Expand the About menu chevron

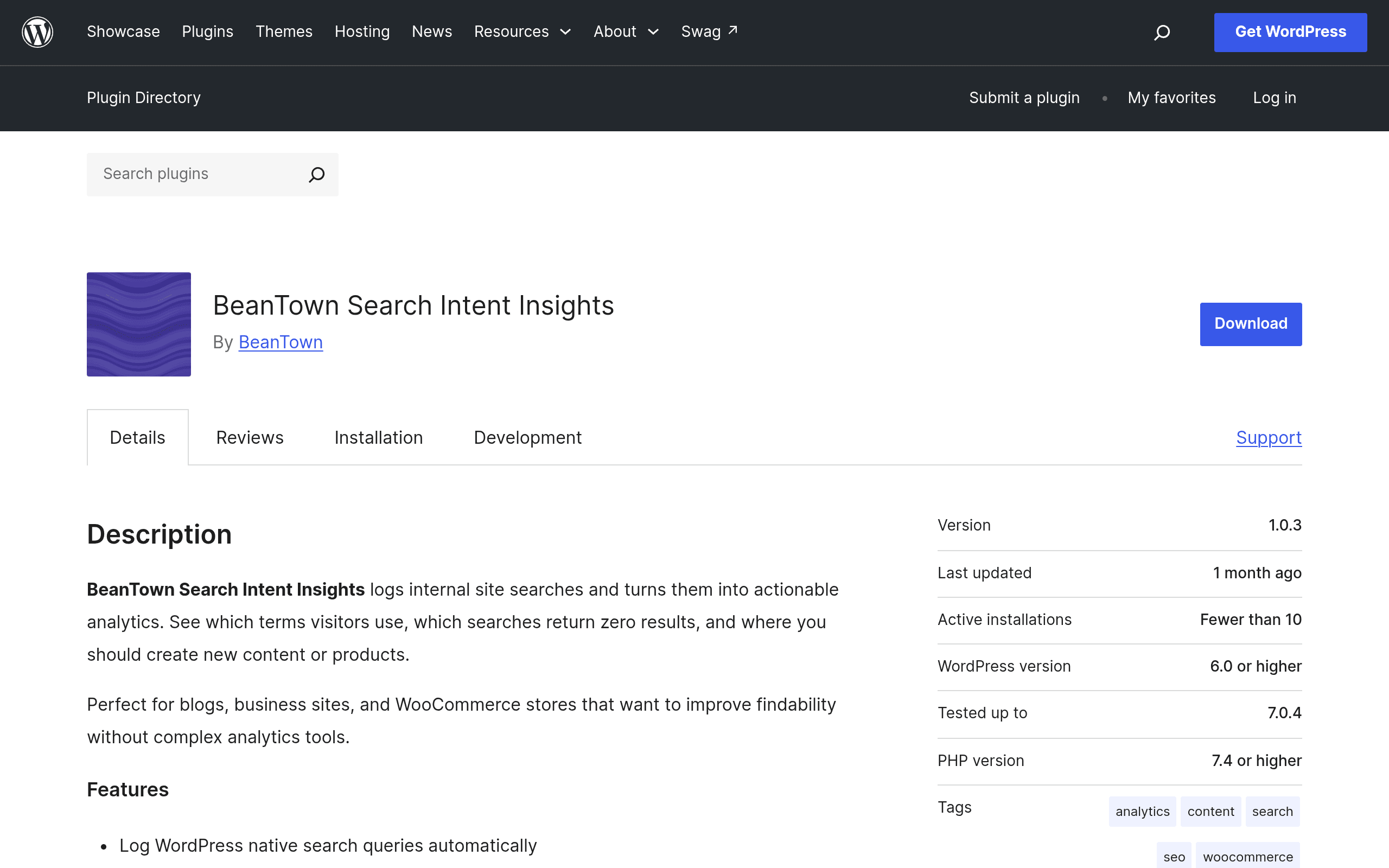click(653, 32)
